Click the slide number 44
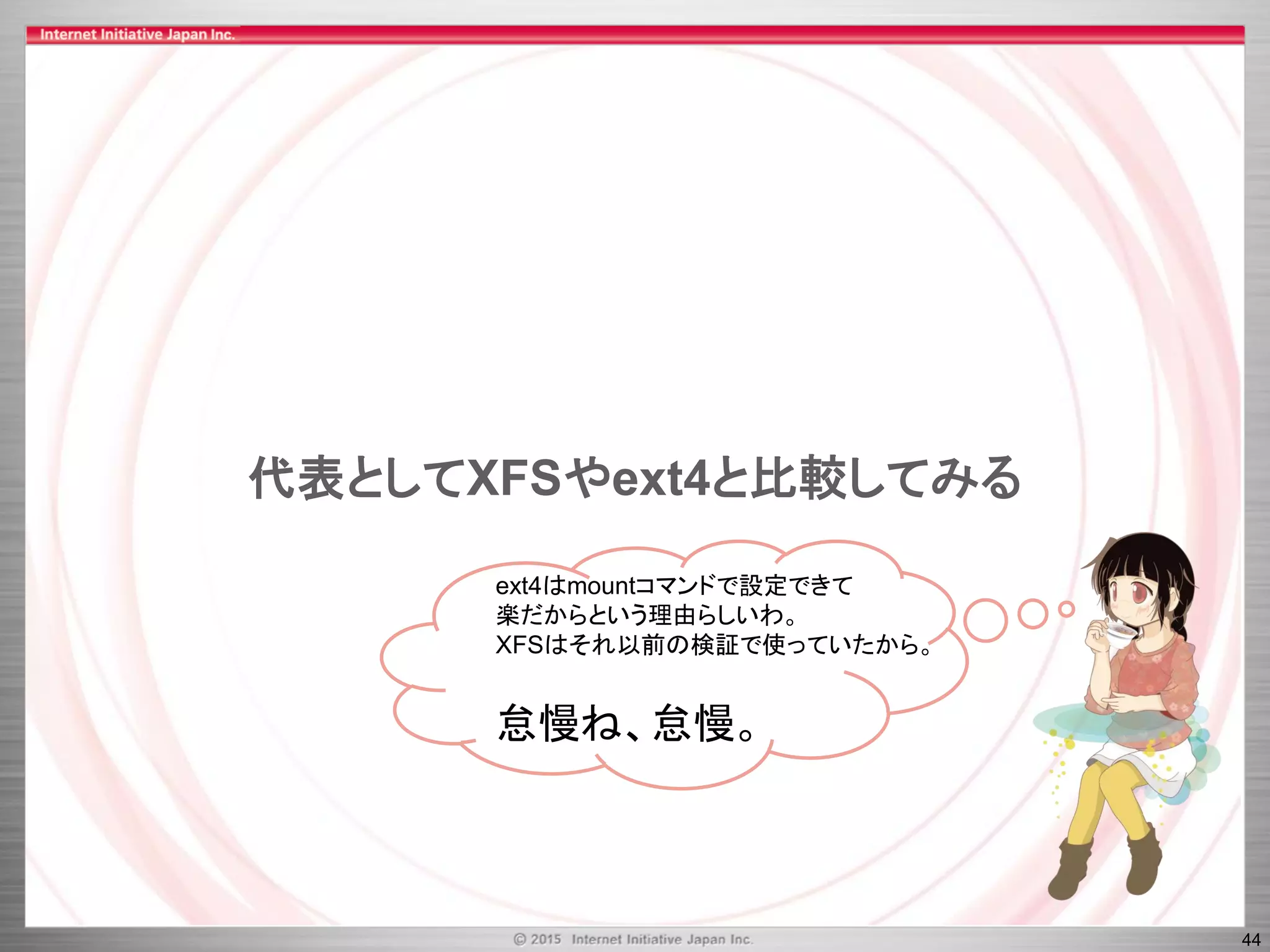This screenshot has width=1270, height=952. (1251, 940)
